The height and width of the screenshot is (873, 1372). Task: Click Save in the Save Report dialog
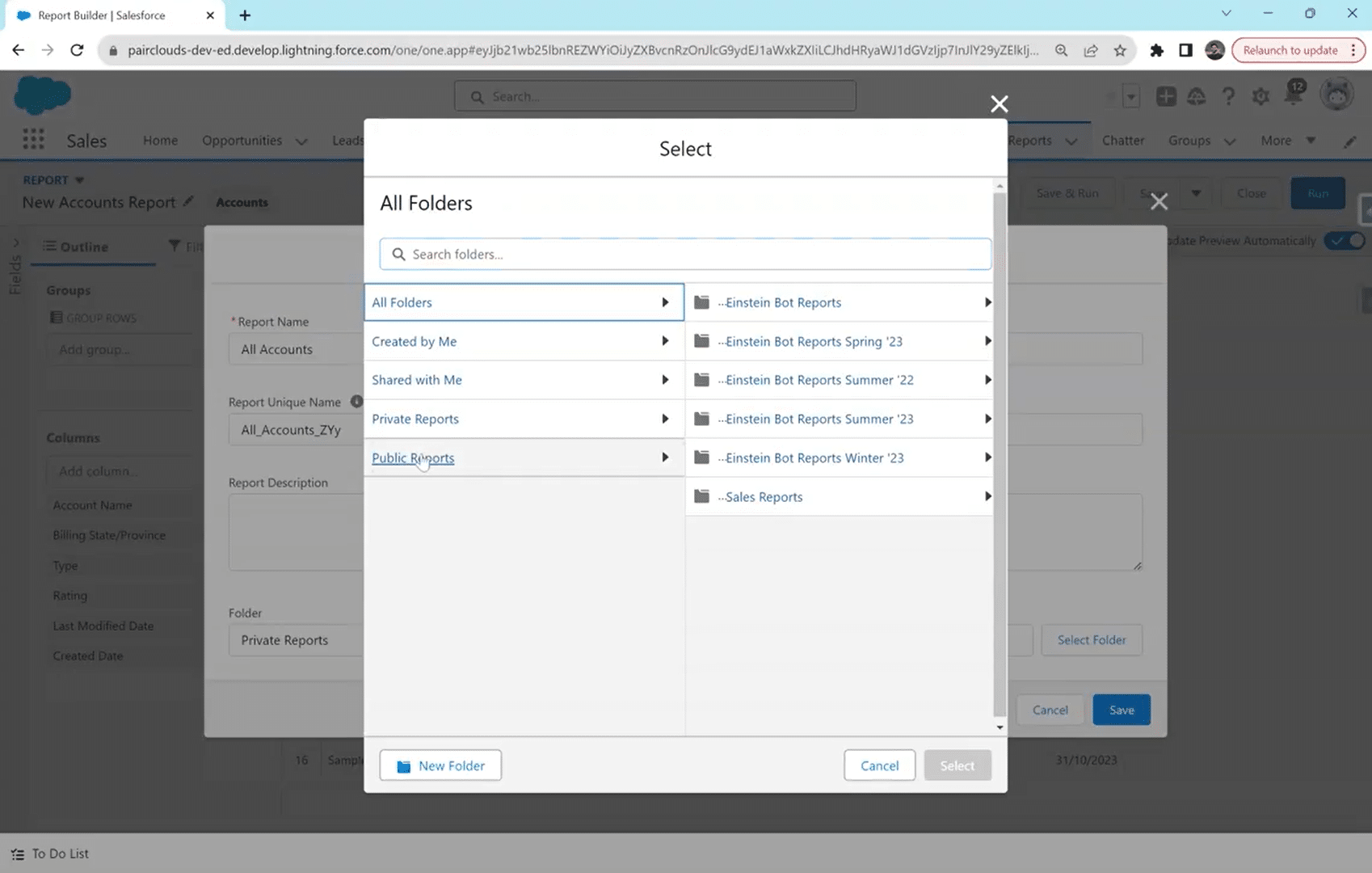click(x=1122, y=710)
